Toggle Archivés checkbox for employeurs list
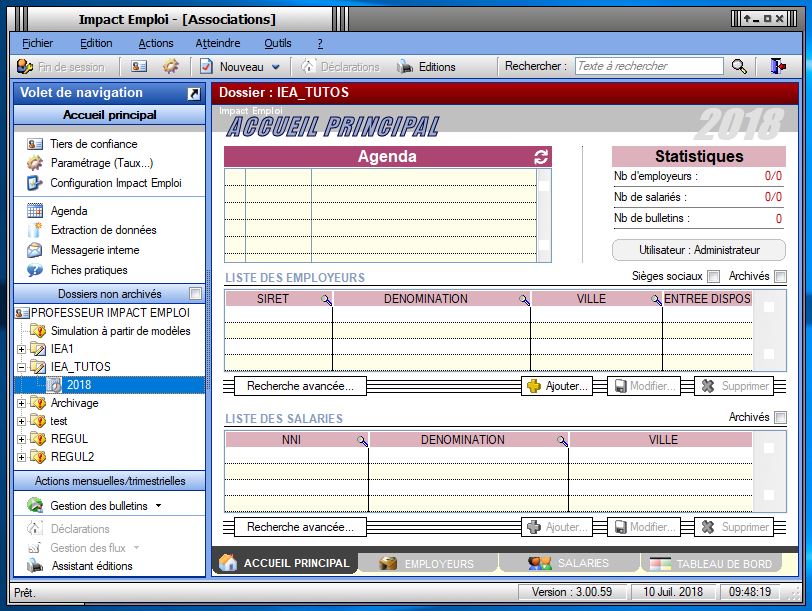The image size is (812, 611). 780,277
